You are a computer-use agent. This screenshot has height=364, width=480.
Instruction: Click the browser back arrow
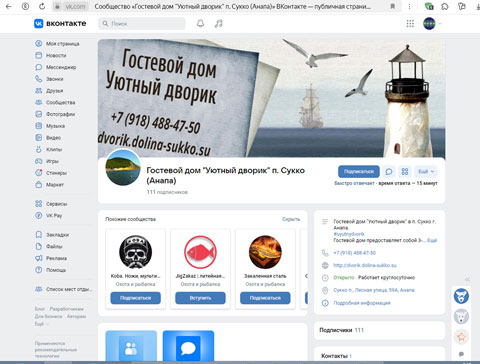pos(9,6)
